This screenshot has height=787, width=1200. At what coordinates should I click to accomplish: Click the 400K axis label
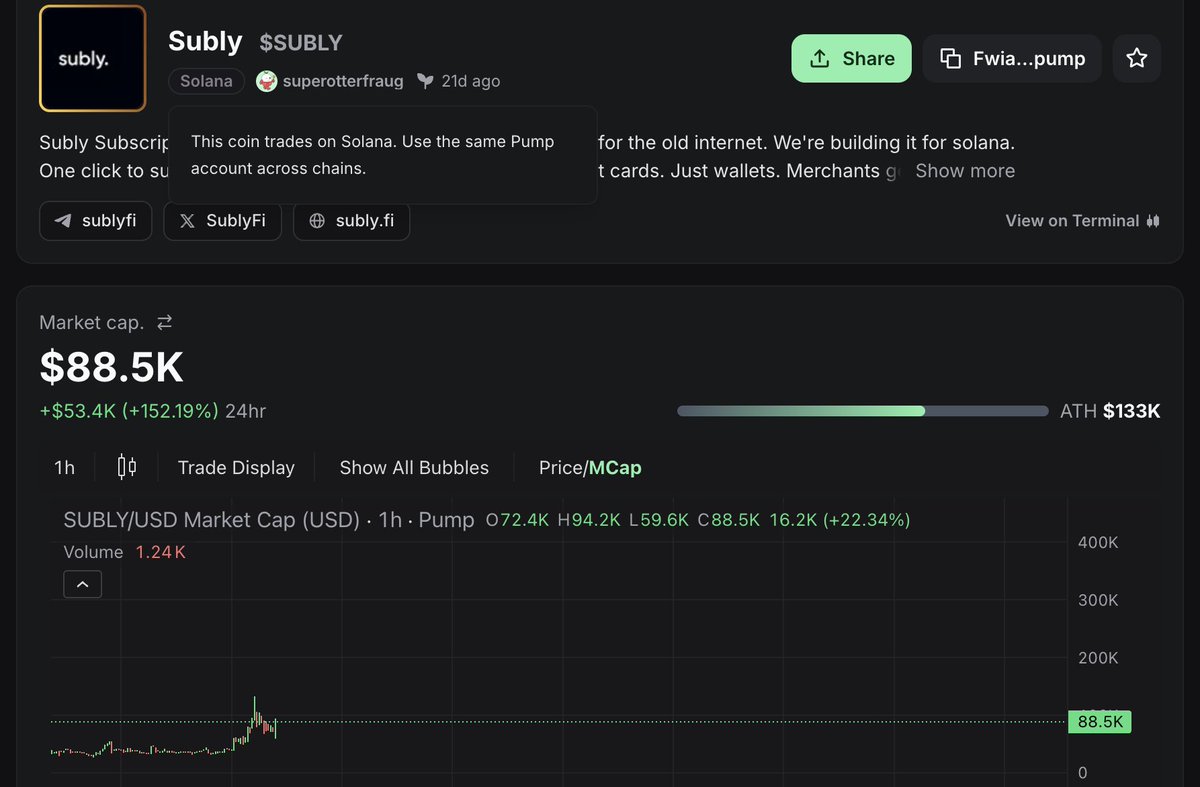pos(1098,542)
